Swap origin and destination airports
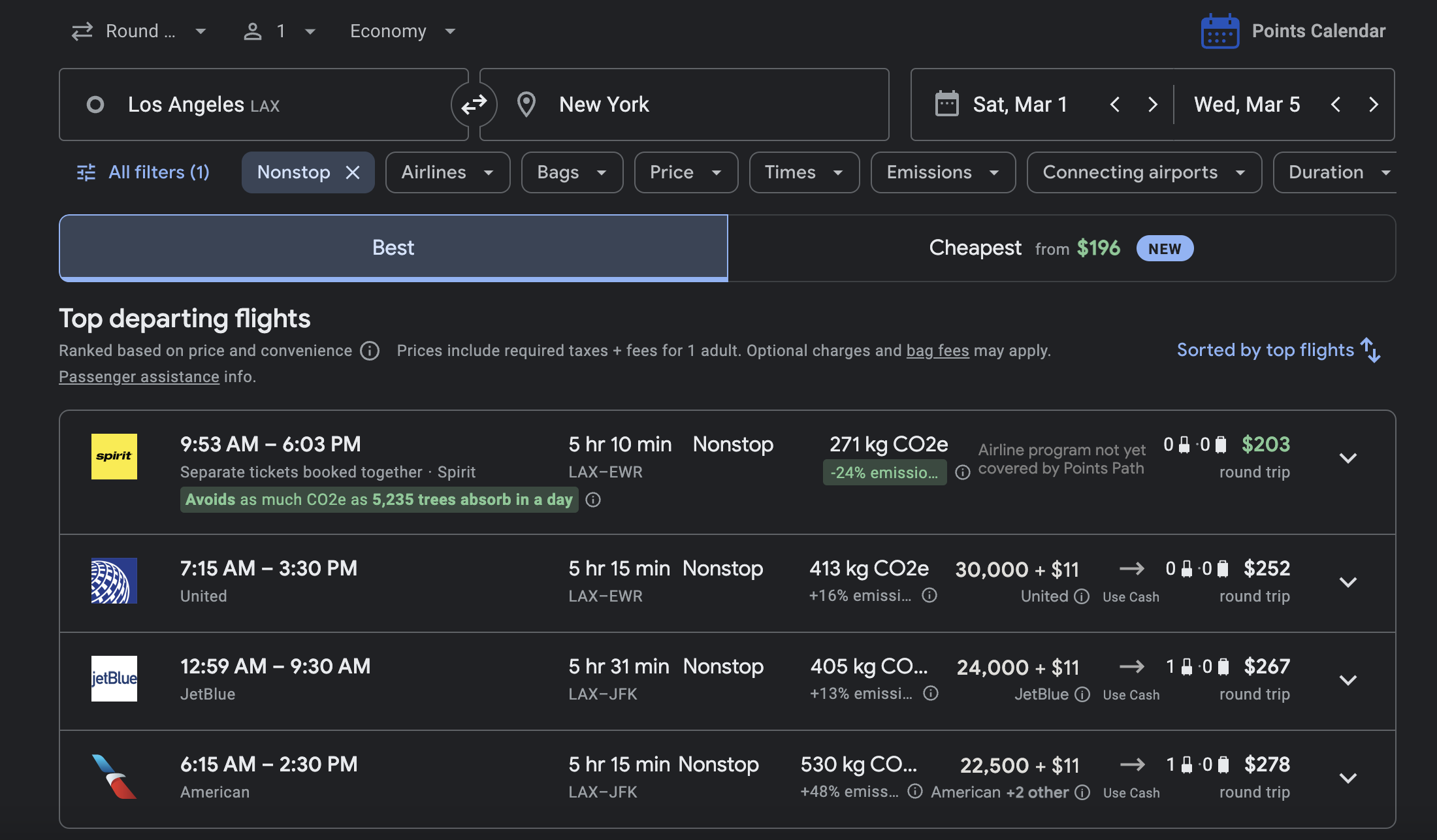 tap(474, 105)
